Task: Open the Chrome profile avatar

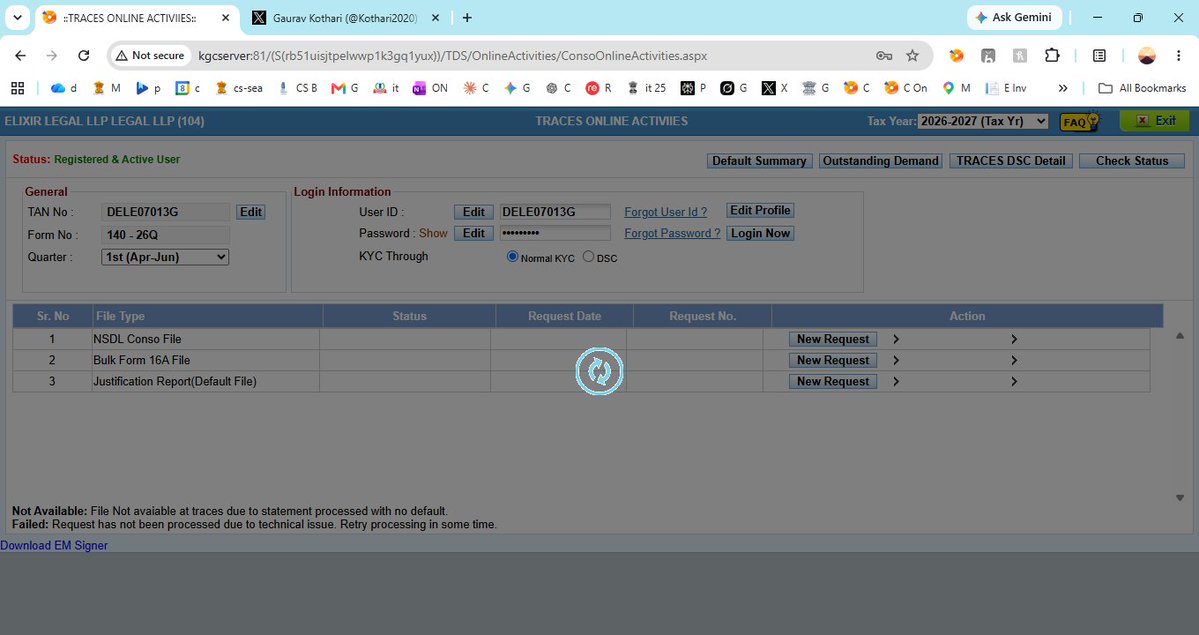Action: (x=1146, y=56)
